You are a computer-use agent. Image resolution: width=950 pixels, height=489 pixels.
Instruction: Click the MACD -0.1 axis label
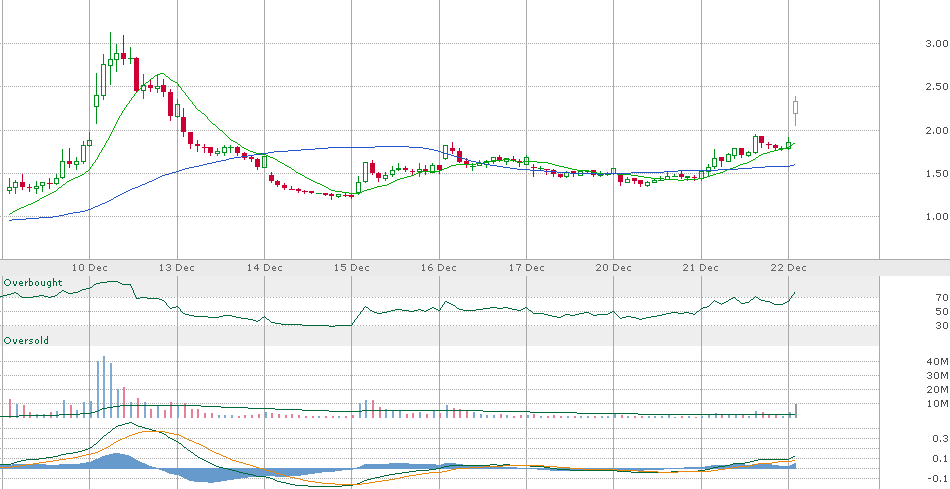(x=938, y=479)
